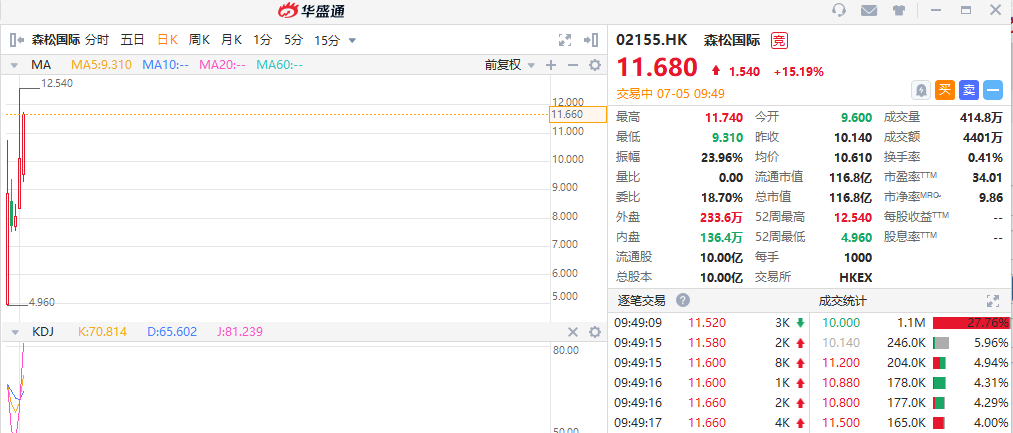Click the 27.76% volume bar at 10.000

[970, 322]
